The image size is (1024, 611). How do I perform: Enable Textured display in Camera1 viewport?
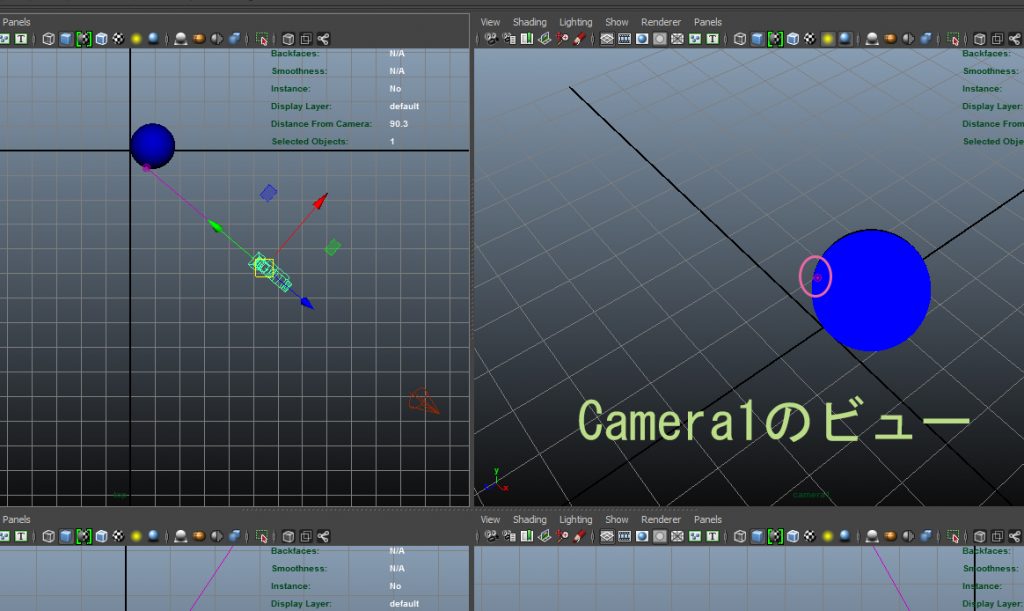coord(810,39)
